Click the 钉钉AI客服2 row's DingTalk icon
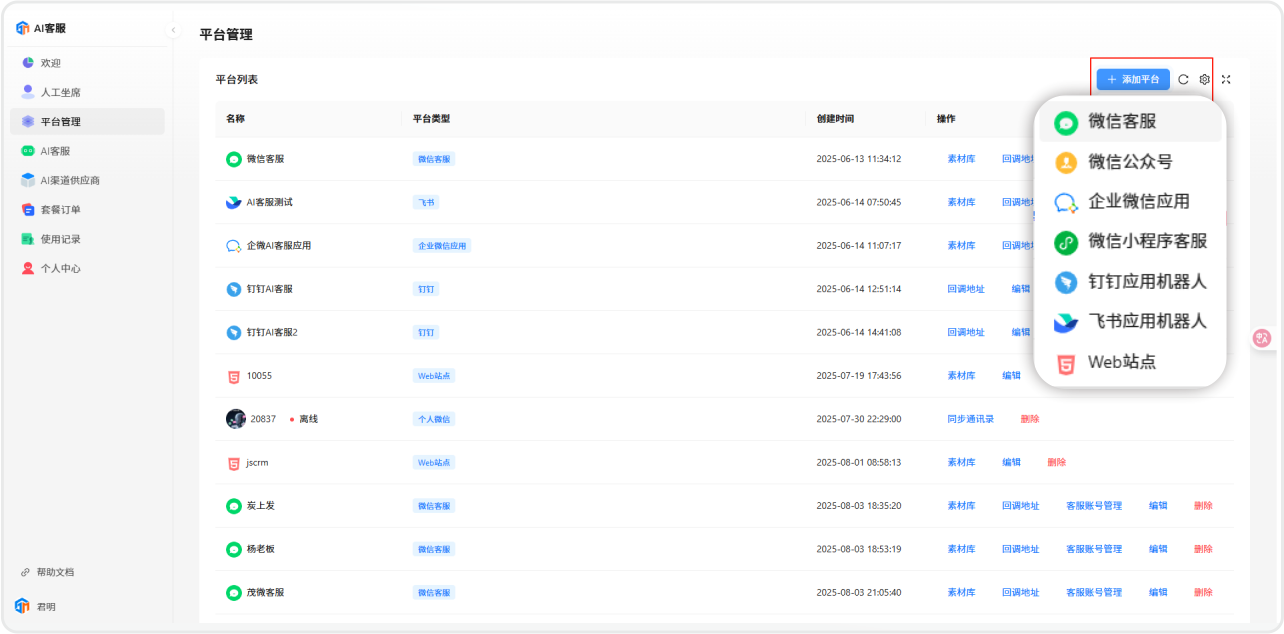The width and height of the screenshot is (1284, 634). (234, 332)
